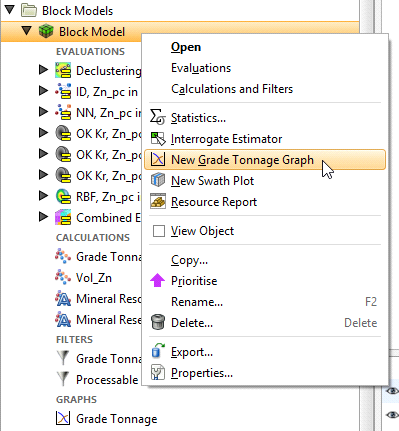399x431 pixels.
Task: Click the Grade Tonnage graph icon in tree
Action: pyautogui.click(x=63, y=418)
